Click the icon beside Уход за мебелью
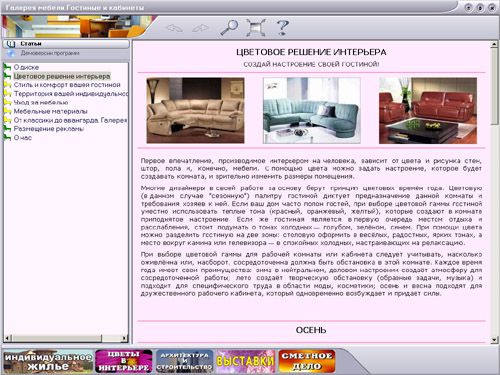The image size is (500, 375). pyautogui.click(x=7, y=103)
